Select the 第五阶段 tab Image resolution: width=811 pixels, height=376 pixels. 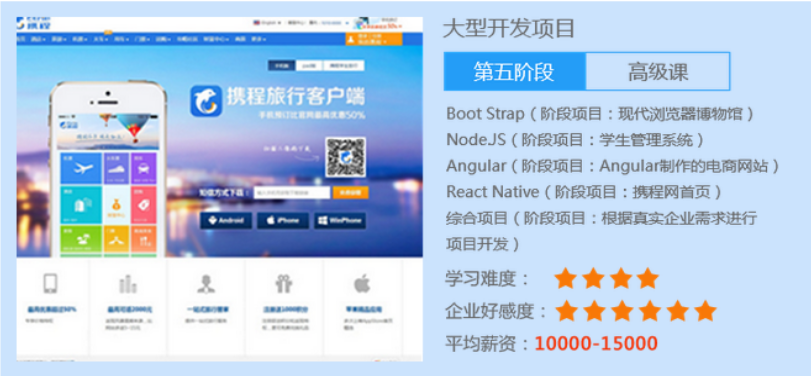click(x=514, y=71)
